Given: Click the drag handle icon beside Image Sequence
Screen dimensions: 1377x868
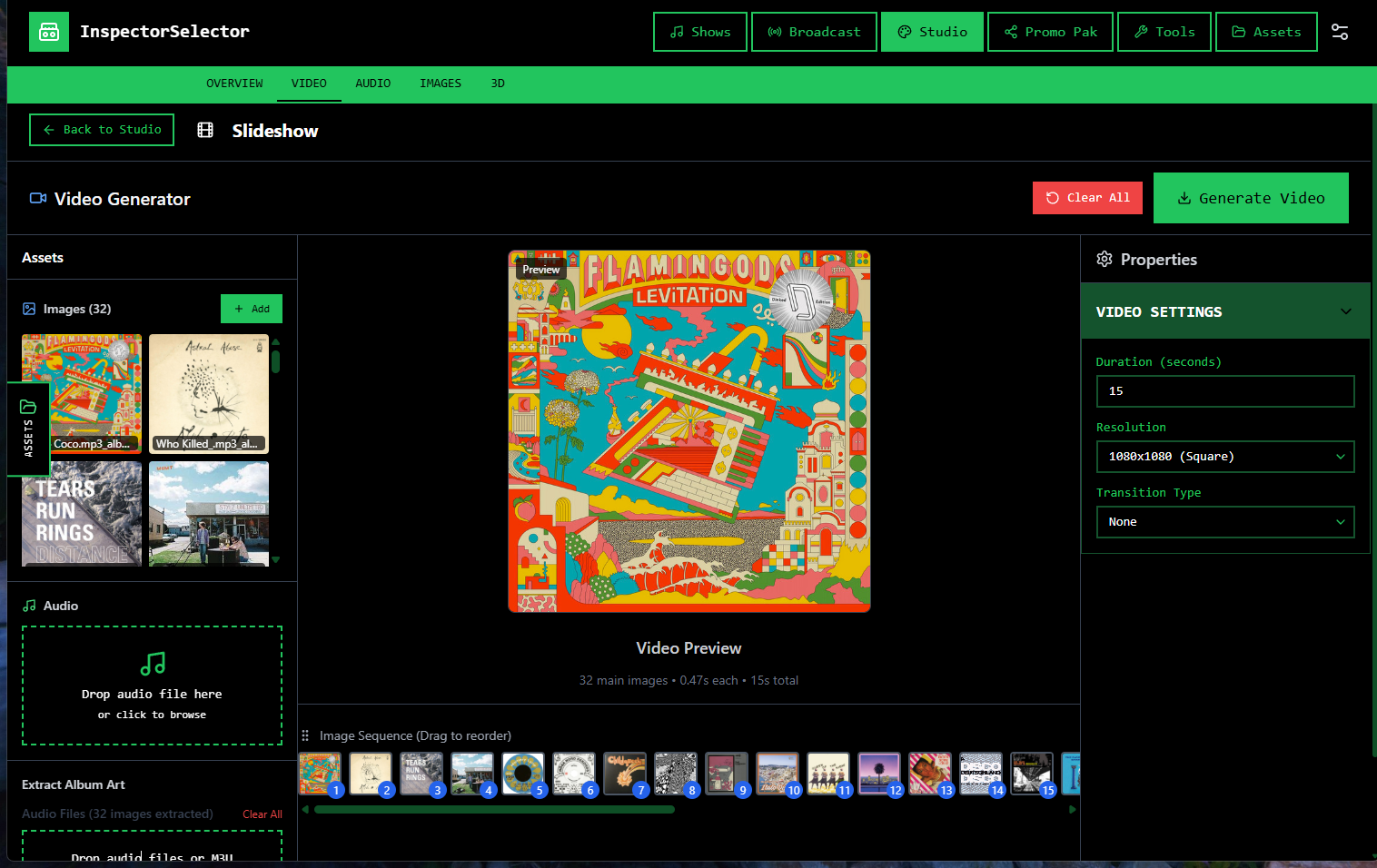Looking at the screenshot, I should point(306,735).
